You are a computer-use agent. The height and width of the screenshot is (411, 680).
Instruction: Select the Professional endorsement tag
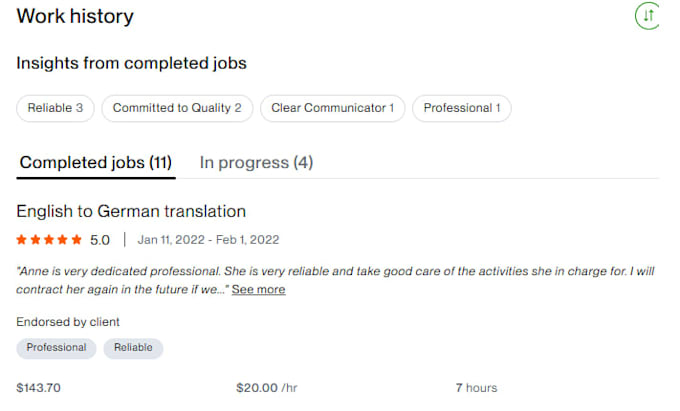pyautogui.click(x=56, y=348)
